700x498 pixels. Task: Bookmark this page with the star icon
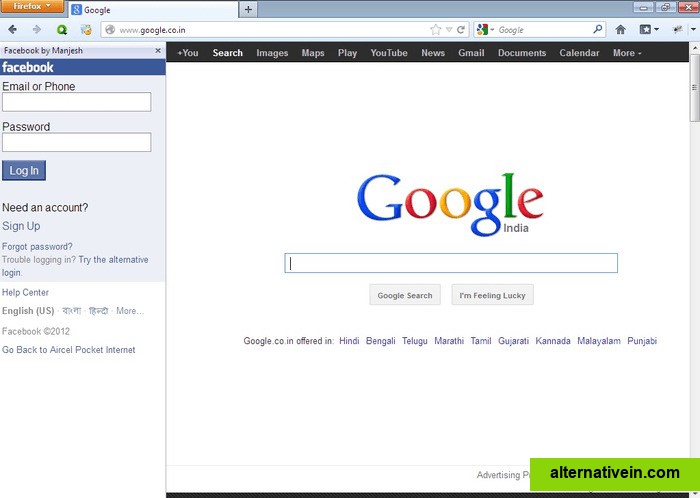[435, 30]
